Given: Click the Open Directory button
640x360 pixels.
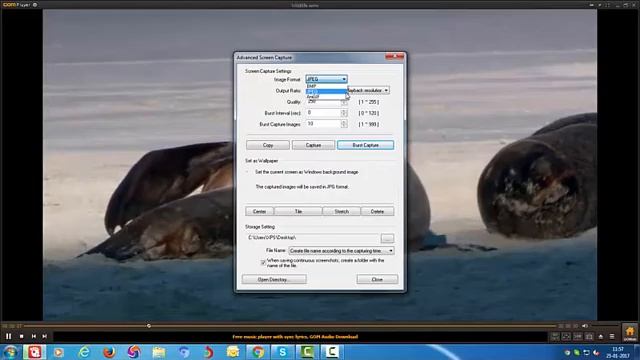Looking at the screenshot, I should point(274,280).
